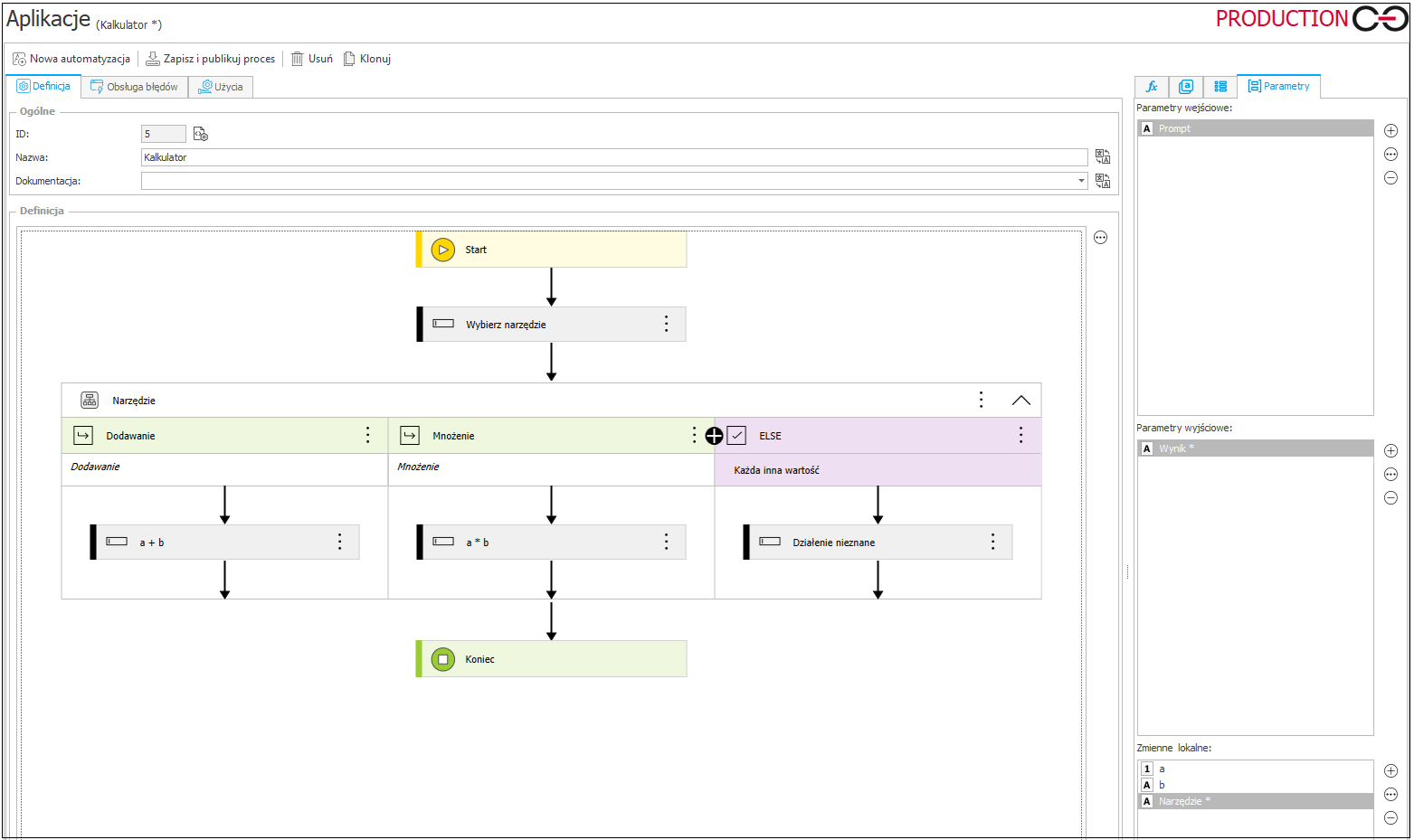The image size is (1414, 840).
Task: Click Zapisz i publikuj proces
Action: tap(210, 59)
